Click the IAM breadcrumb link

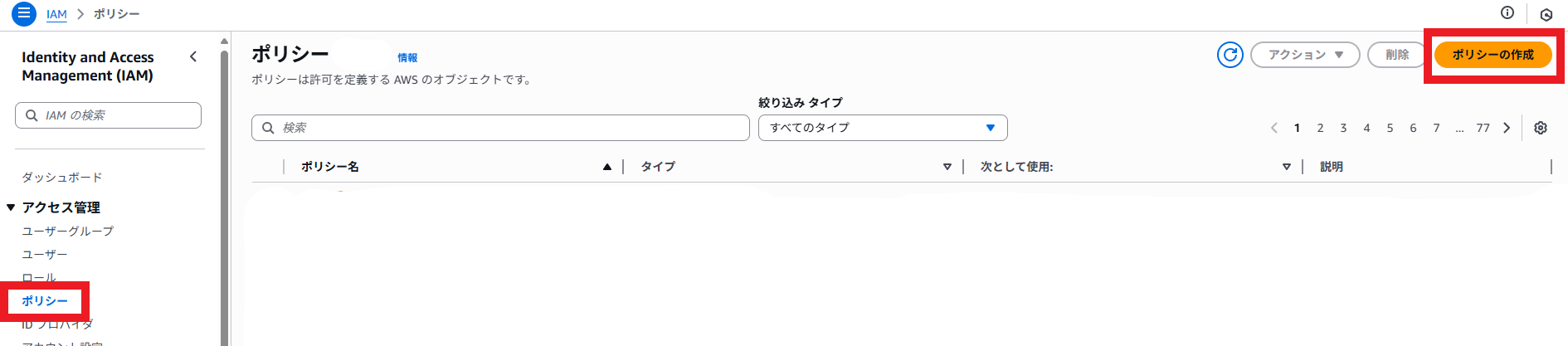56,14
